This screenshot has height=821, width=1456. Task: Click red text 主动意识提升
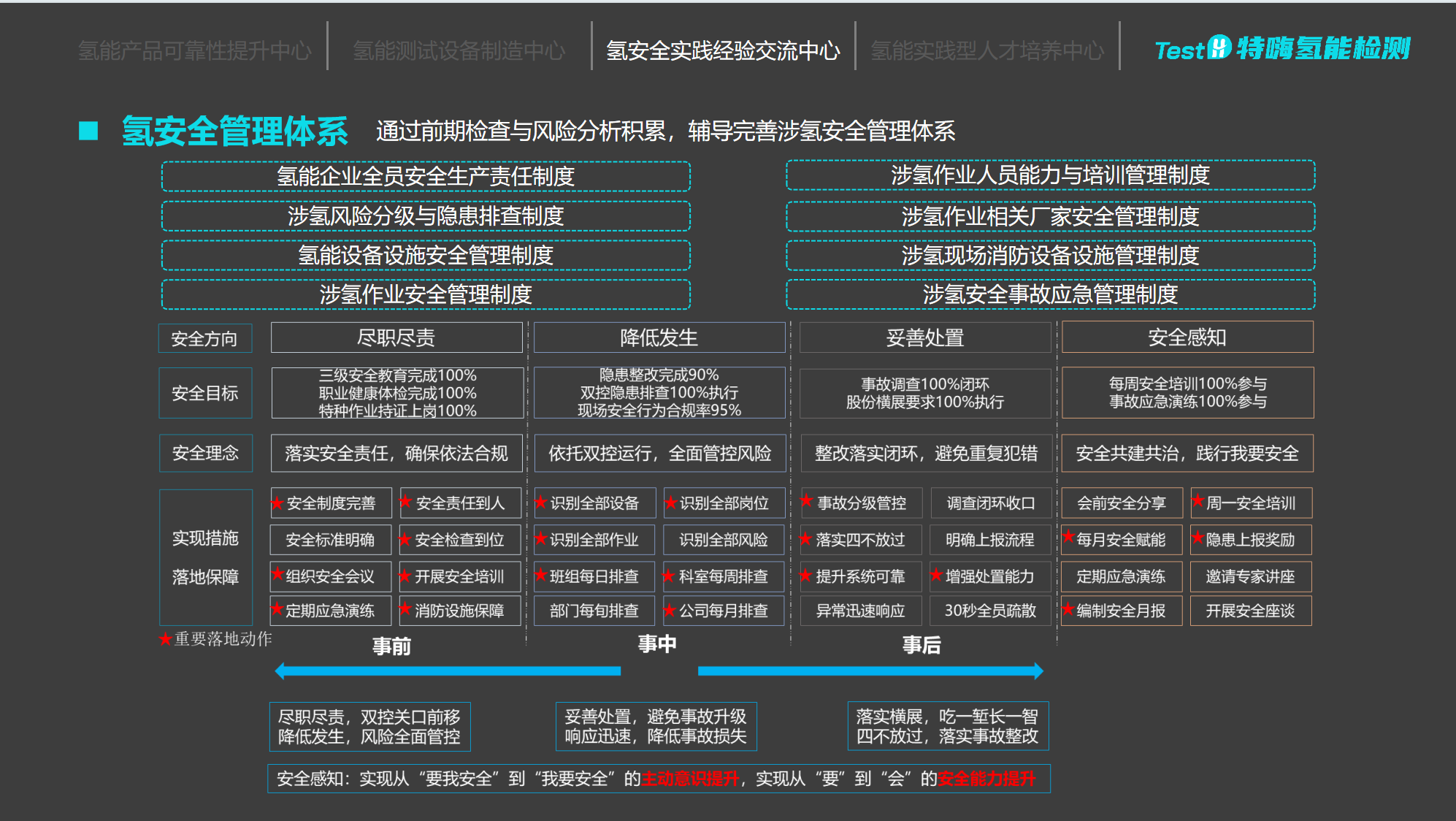click(x=690, y=779)
